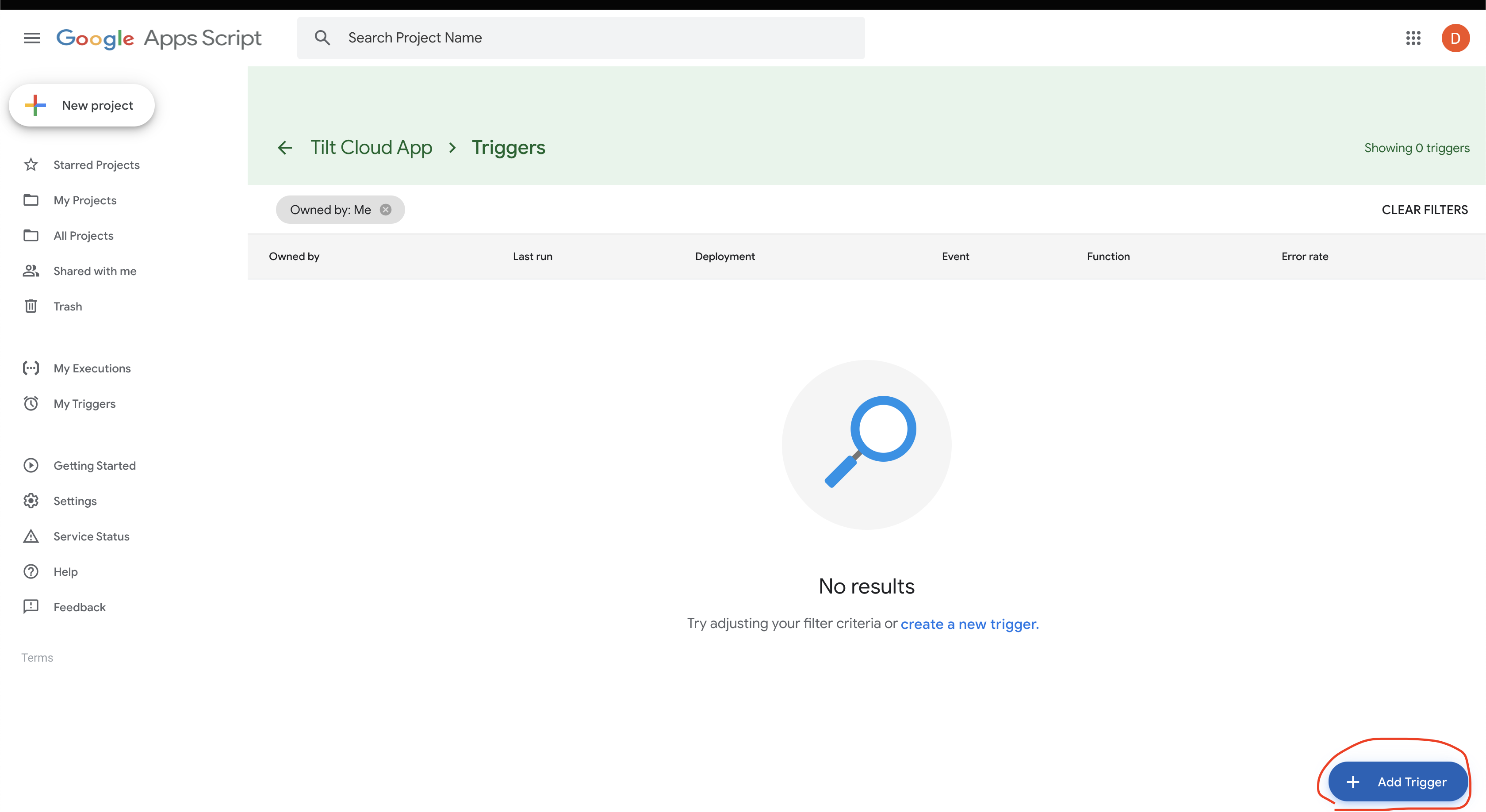The width and height of the screenshot is (1486, 812).
Task: Open Feedback
Action: 80,607
